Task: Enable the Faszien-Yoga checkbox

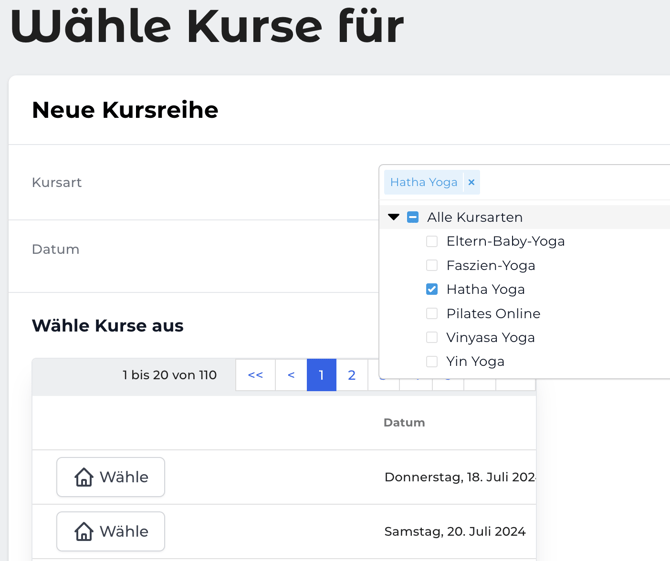Action: [432, 265]
